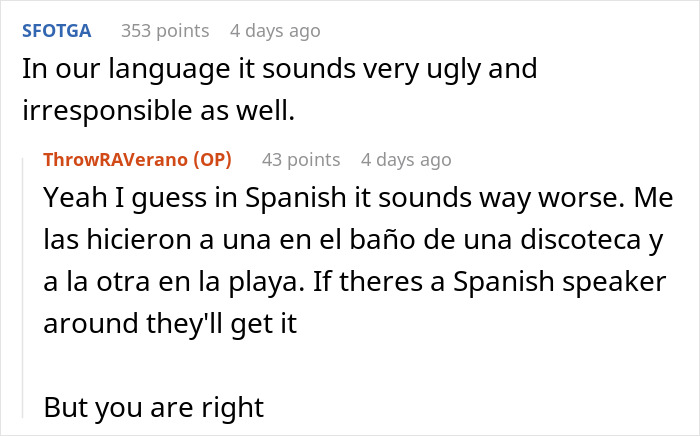Click 'Yeah I guess in Spanish' text
The height and width of the screenshot is (436, 700).
point(195,197)
